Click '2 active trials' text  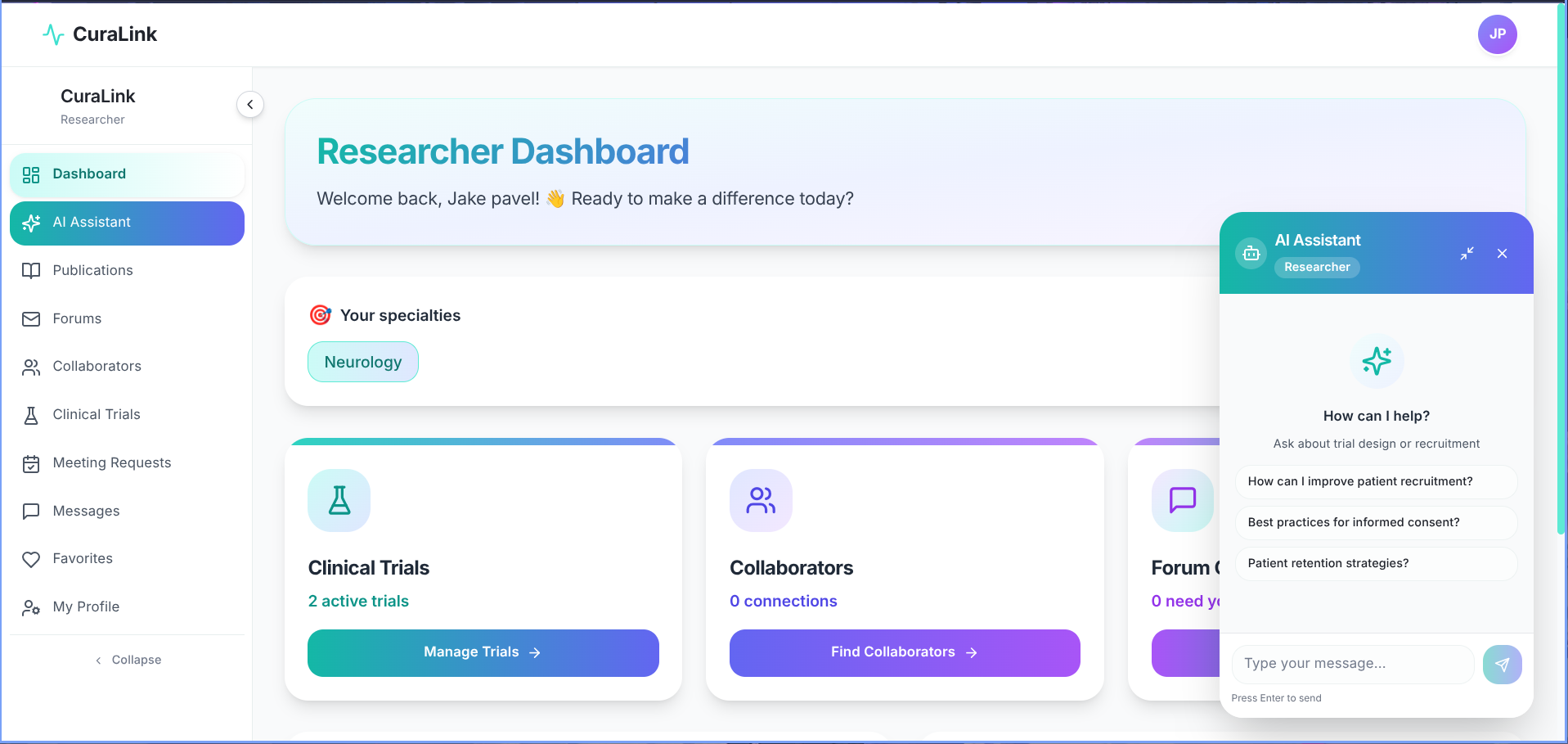click(358, 602)
